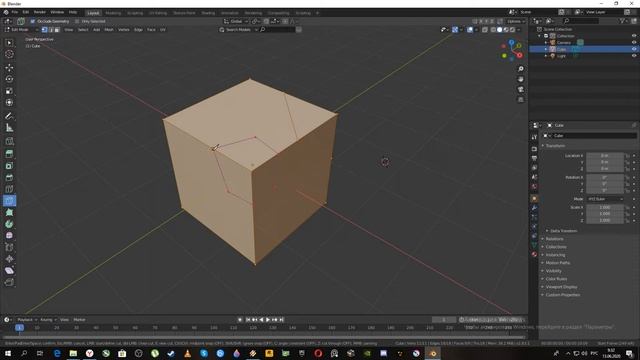The height and width of the screenshot is (360, 640).
Task: Open the Render menu
Action: click(40, 13)
